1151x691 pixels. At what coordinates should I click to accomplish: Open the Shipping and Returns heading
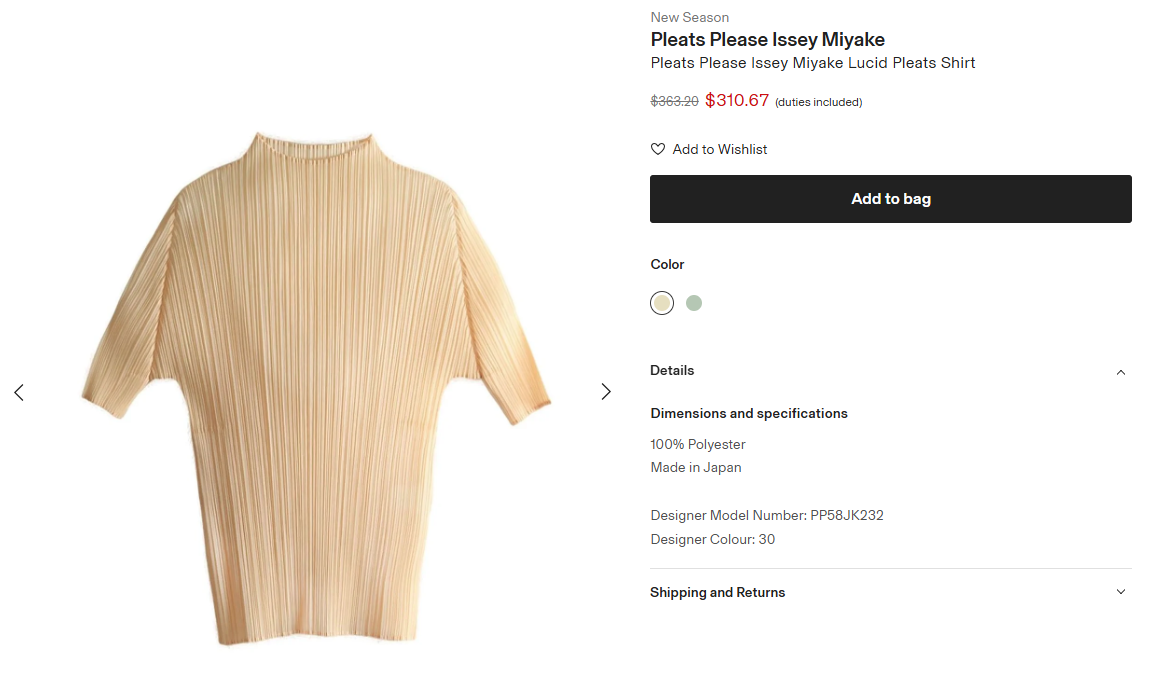click(718, 593)
